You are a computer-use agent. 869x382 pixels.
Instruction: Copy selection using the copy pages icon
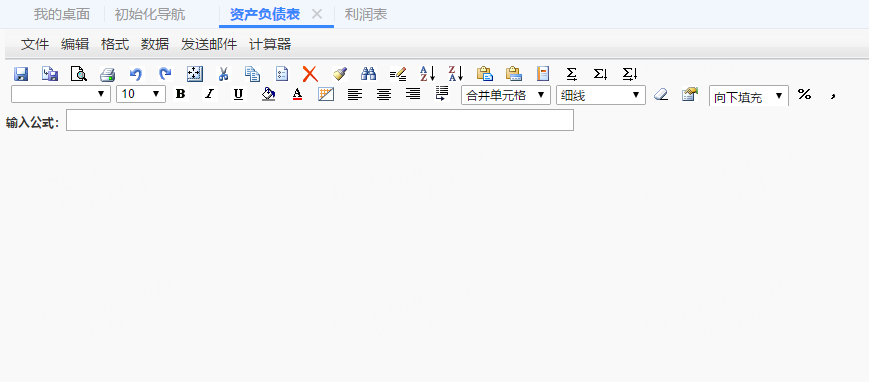(252, 74)
